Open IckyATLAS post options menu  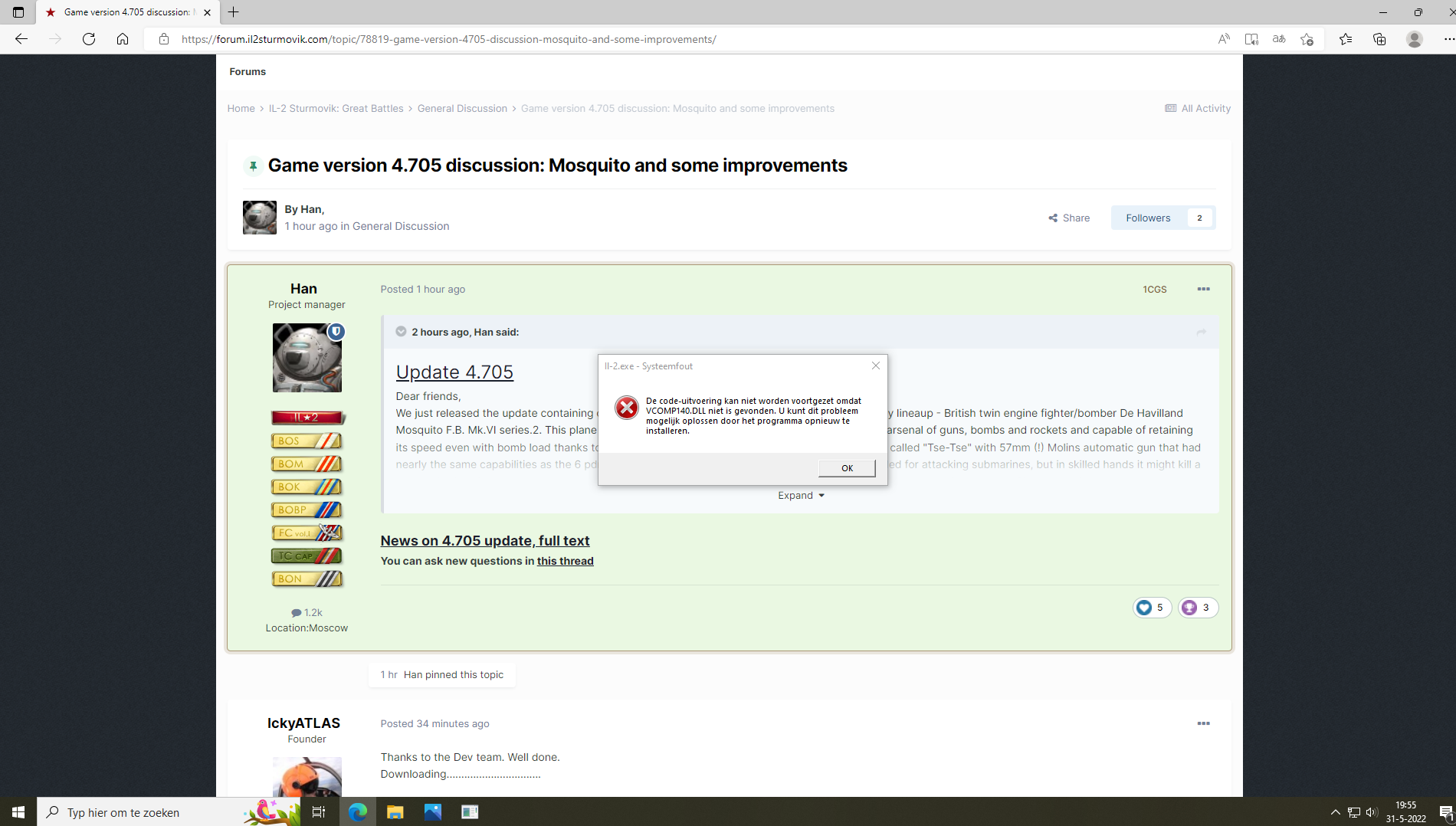(1203, 723)
